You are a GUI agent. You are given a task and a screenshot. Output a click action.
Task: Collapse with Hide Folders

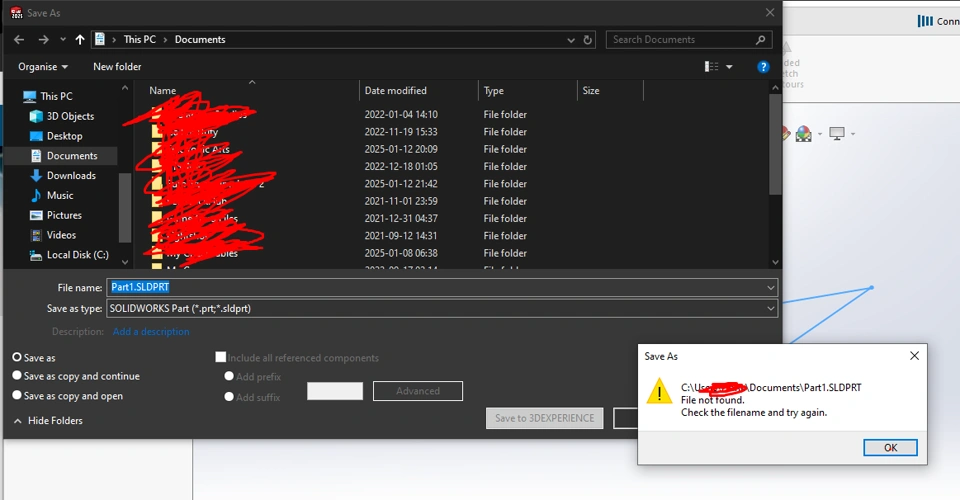pos(48,420)
